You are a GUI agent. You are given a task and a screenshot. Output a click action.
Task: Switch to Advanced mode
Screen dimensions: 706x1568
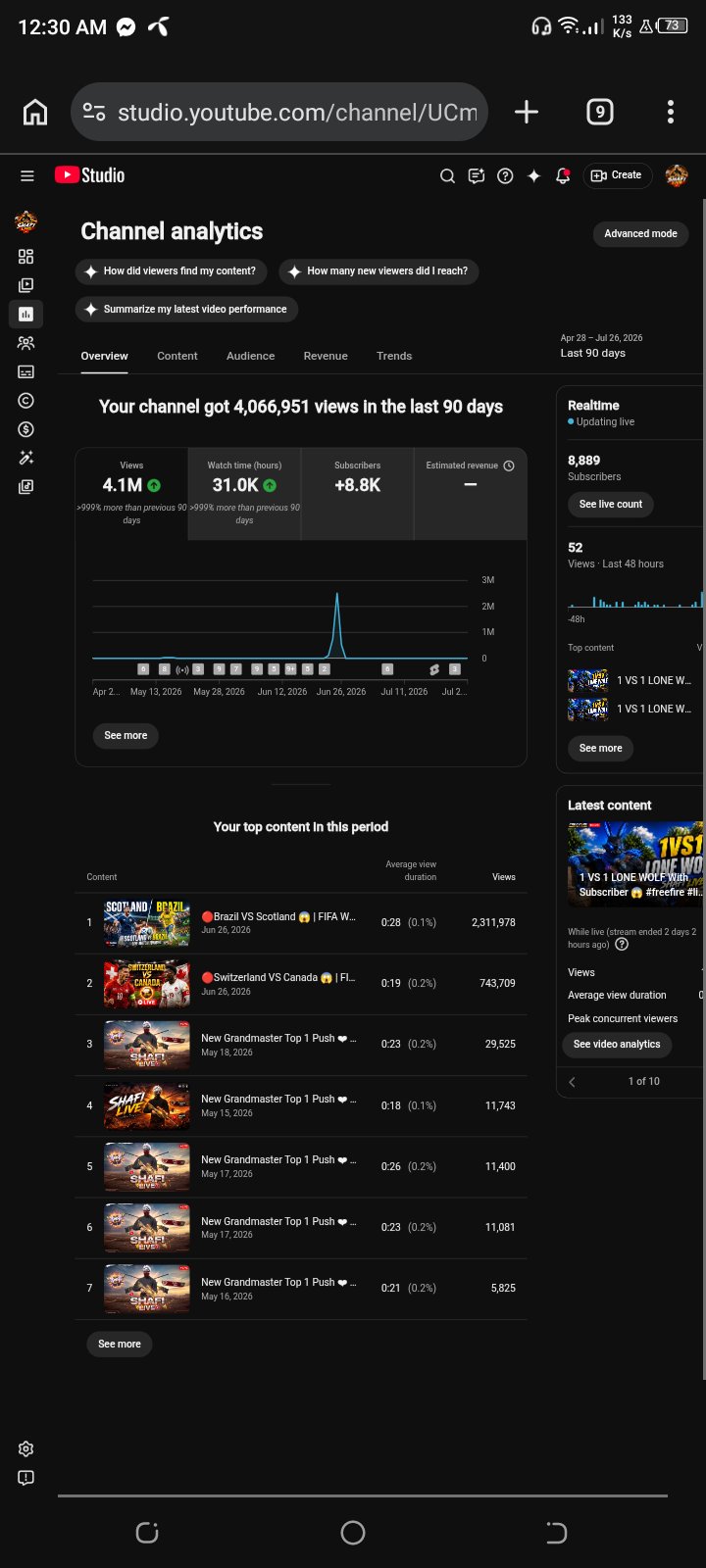tap(640, 234)
